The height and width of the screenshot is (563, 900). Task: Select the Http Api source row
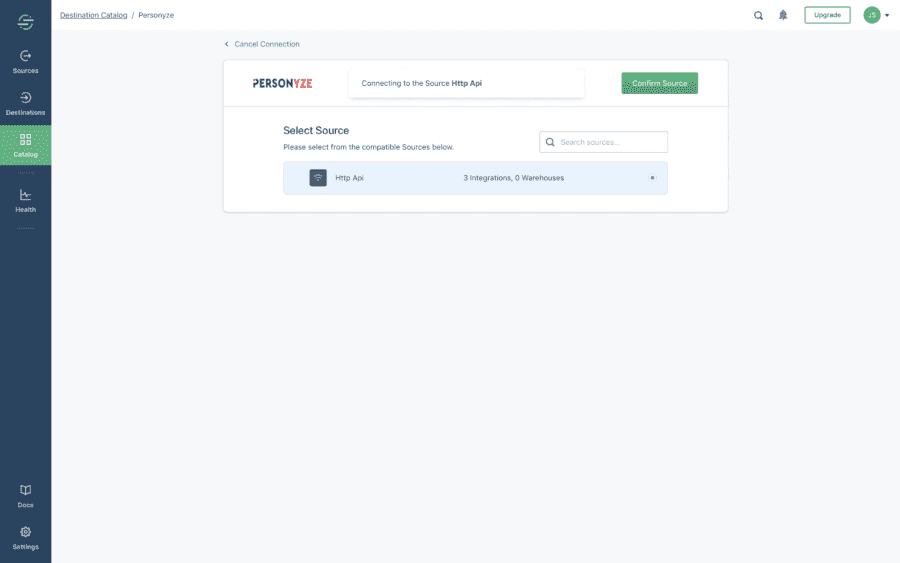pos(475,178)
